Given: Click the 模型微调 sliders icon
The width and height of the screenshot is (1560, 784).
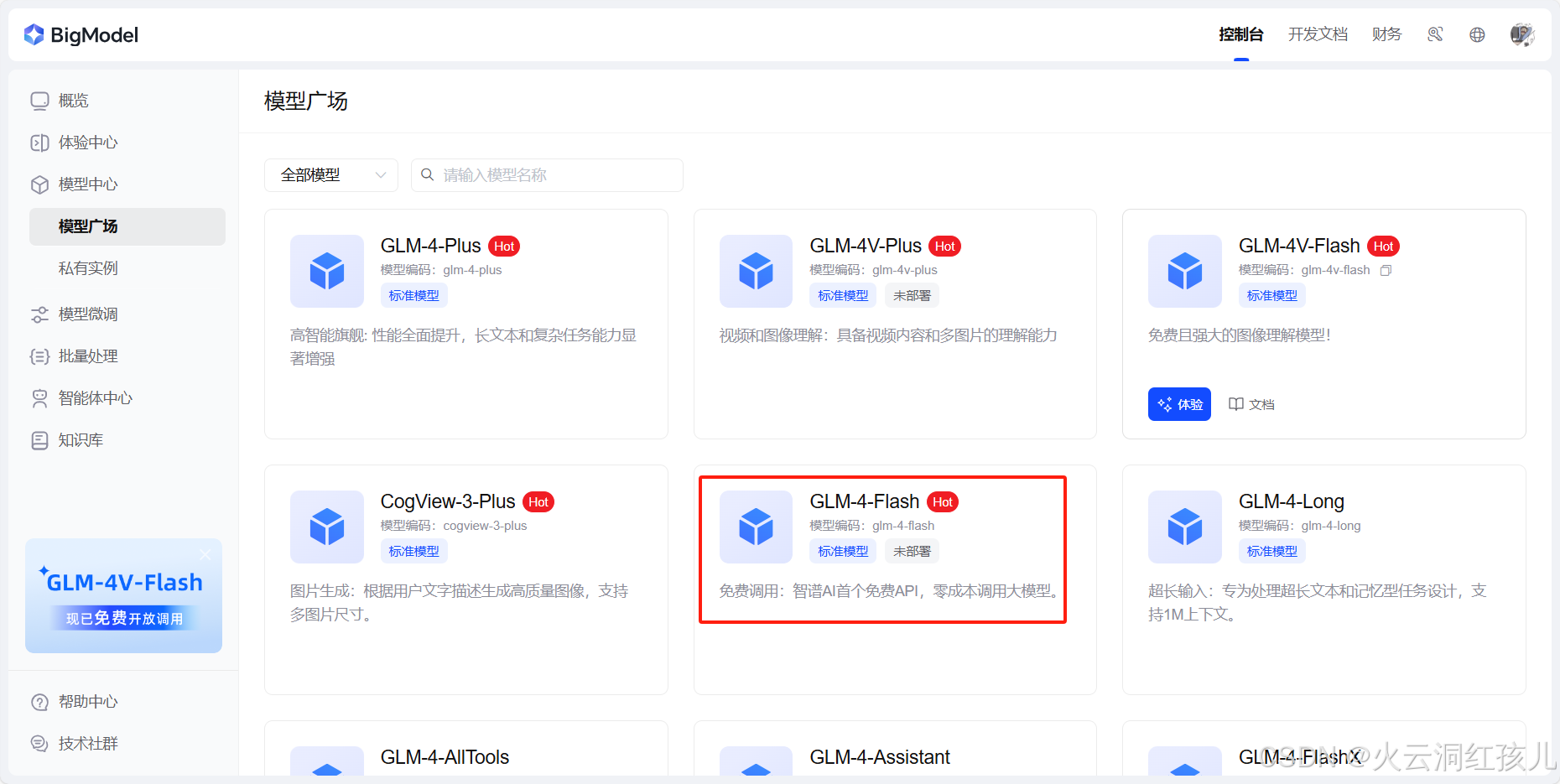Looking at the screenshot, I should tap(40, 314).
